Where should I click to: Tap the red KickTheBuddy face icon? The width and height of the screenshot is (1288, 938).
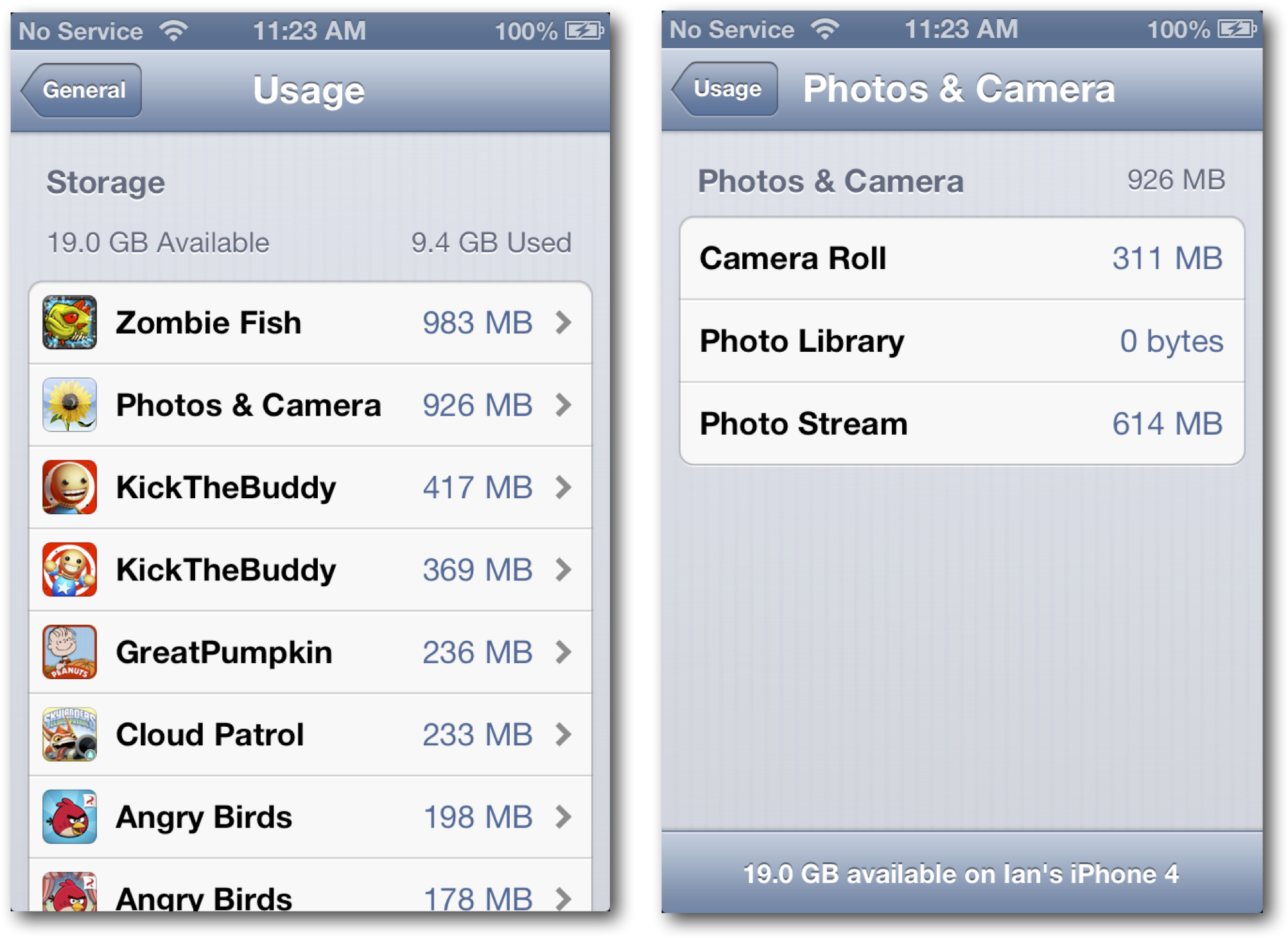click(x=69, y=487)
